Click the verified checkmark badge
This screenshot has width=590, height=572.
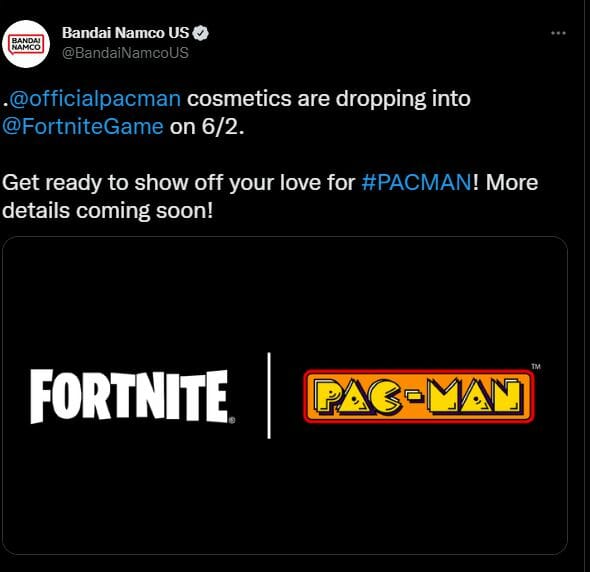pos(201,33)
